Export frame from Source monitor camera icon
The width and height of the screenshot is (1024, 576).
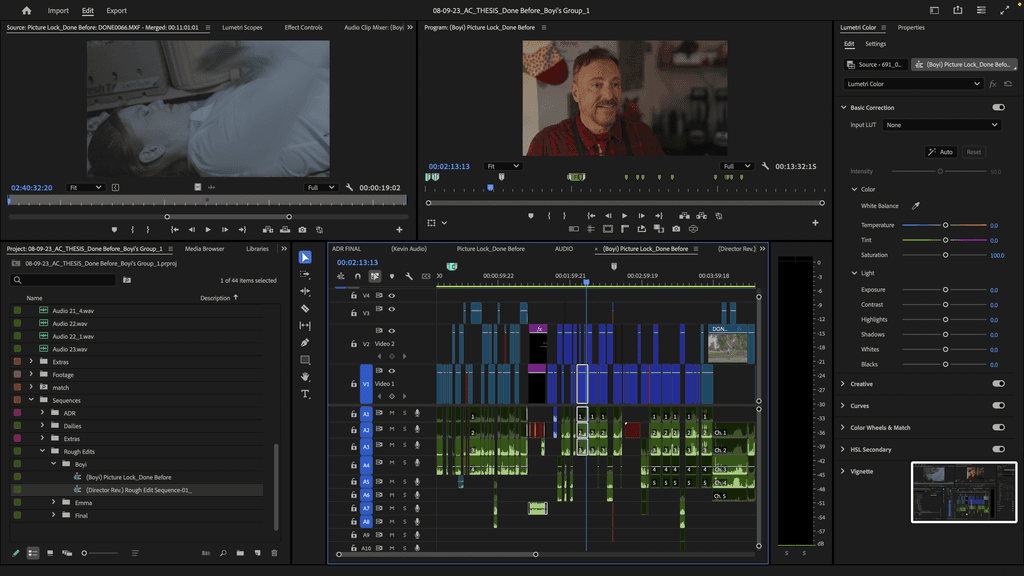coord(302,230)
